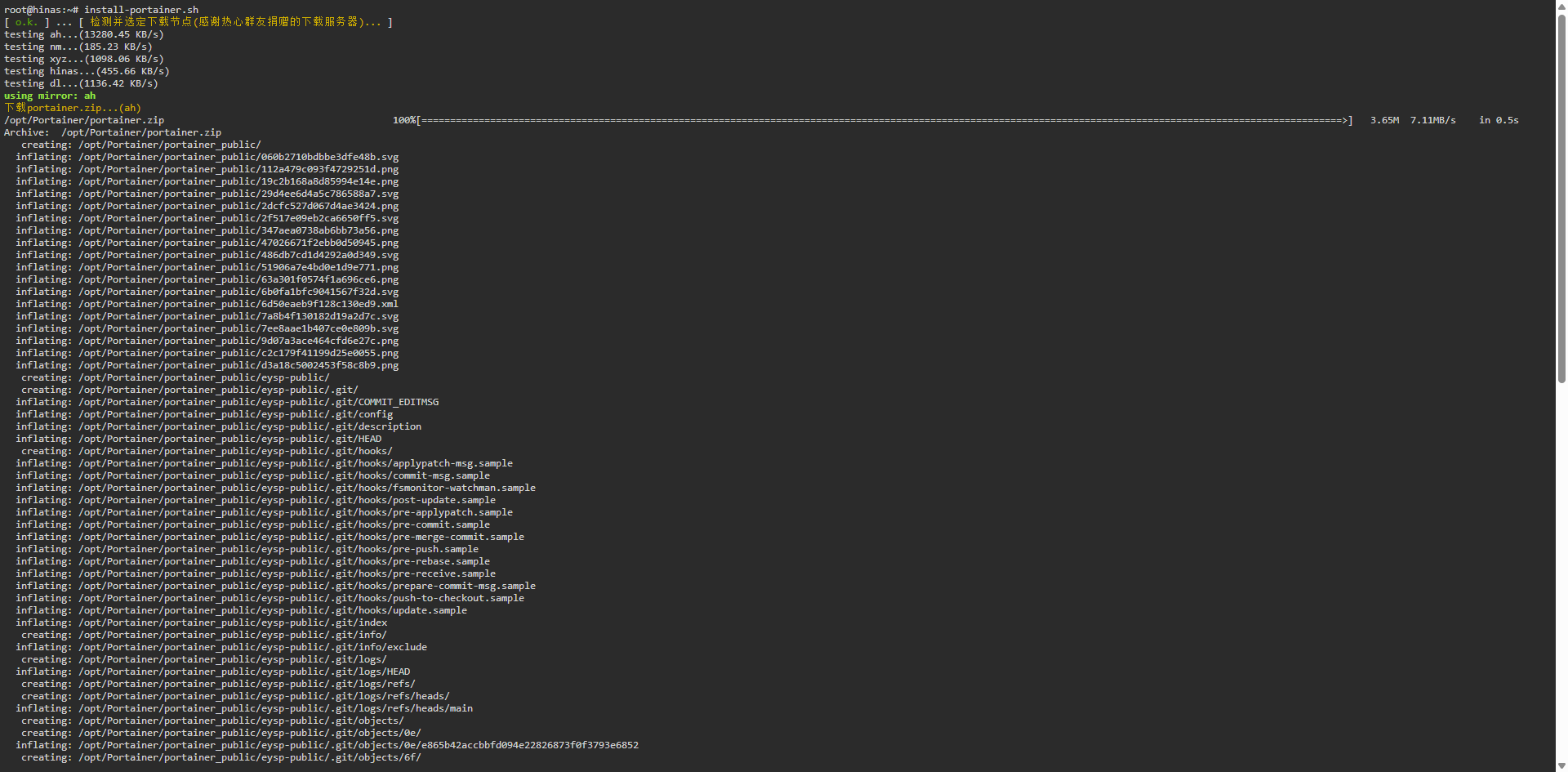
Task: Click the green 'o.k.' status text
Action: [26, 22]
